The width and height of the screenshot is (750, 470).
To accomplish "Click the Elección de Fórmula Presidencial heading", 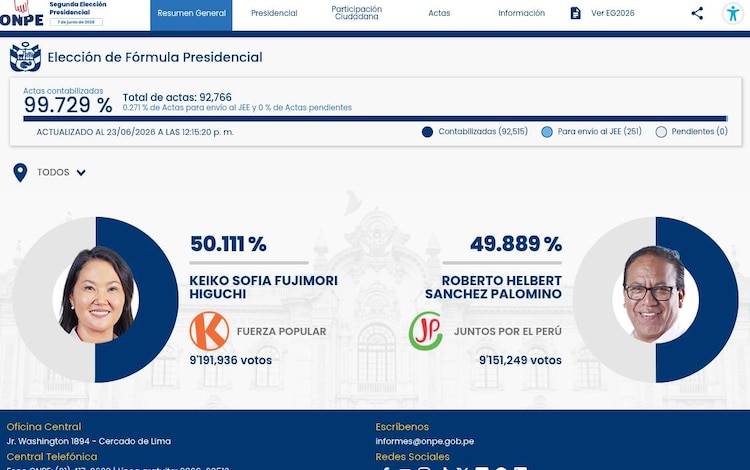I will pyautogui.click(x=155, y=57).
